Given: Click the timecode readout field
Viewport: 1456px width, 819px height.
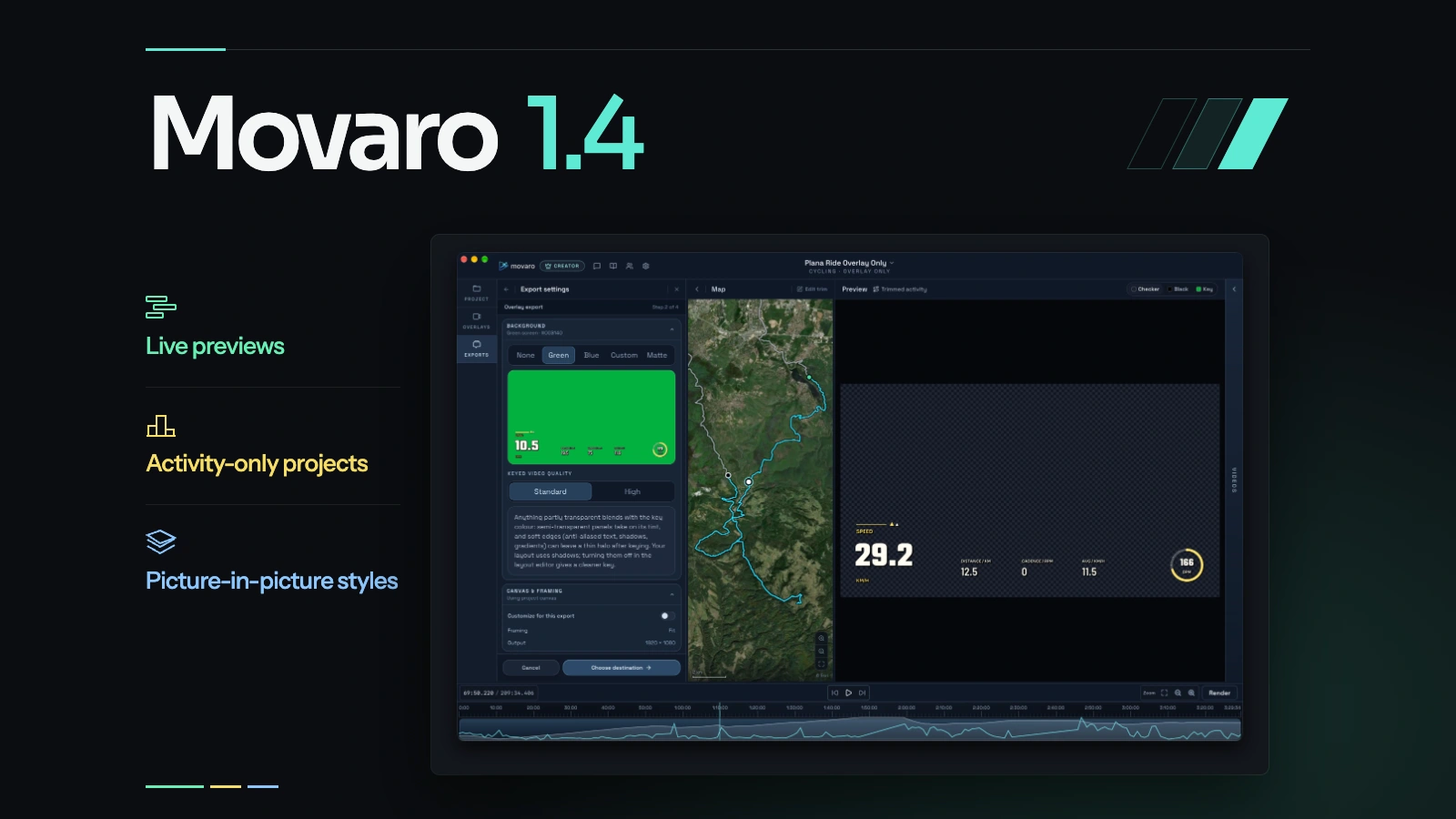Looking at the screenshot, I should 499,693.
